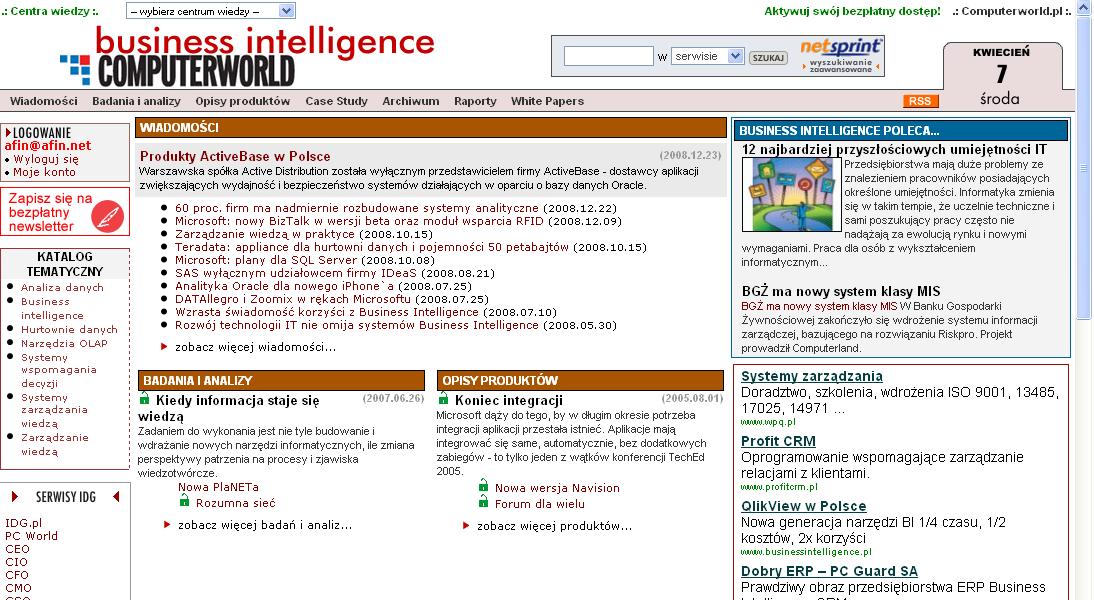Screen dimensions: 1094x600
Task: Open the Moje konto link
Action: pyautogui.click(x=44, y=172)
